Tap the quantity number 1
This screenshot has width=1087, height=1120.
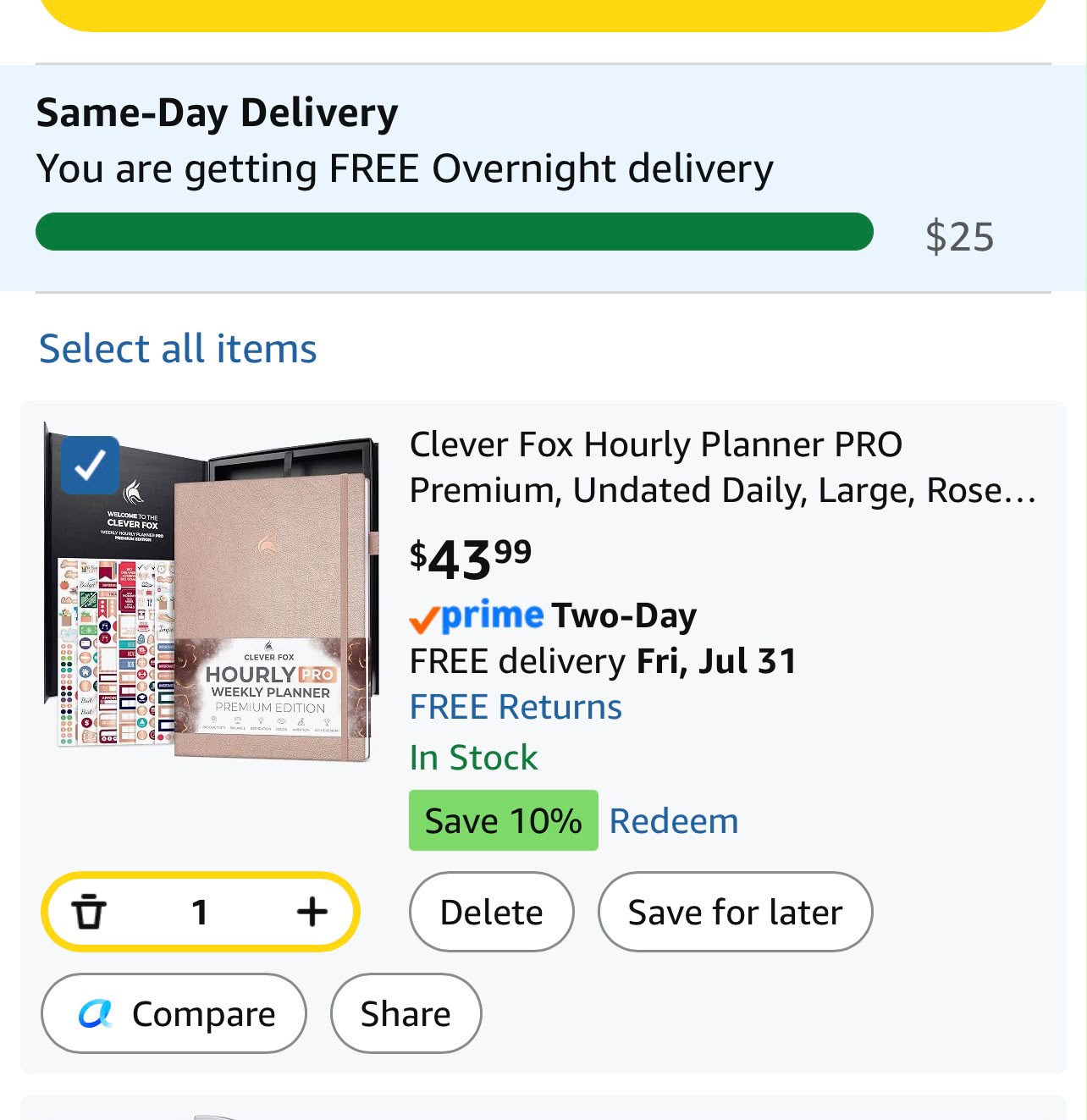click(200, 912)
